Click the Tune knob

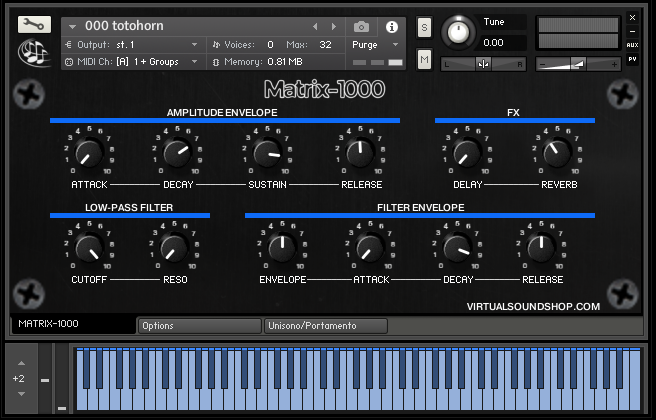click(458, 32)
